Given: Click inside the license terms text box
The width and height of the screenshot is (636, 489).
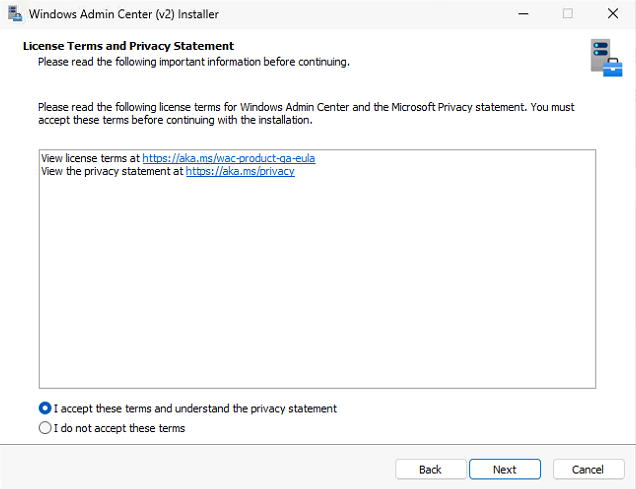Looking at the screenshot, I should (x=317, y=269).
